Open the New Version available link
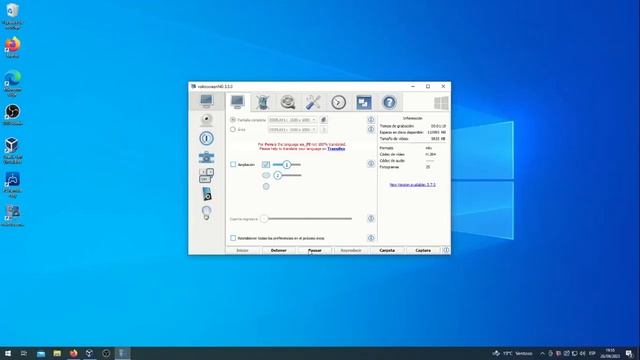Viewport: 640px width, 360px height. (x=412, y=185)
